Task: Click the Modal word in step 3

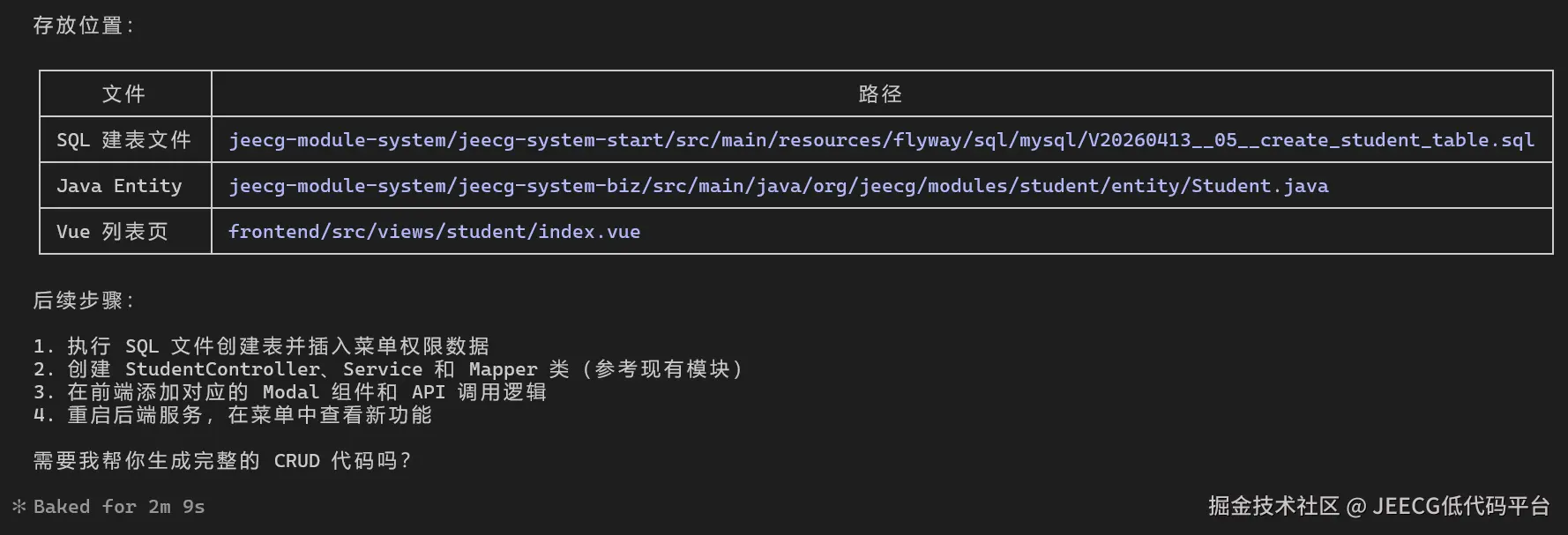Action: (x=290, y=392)
